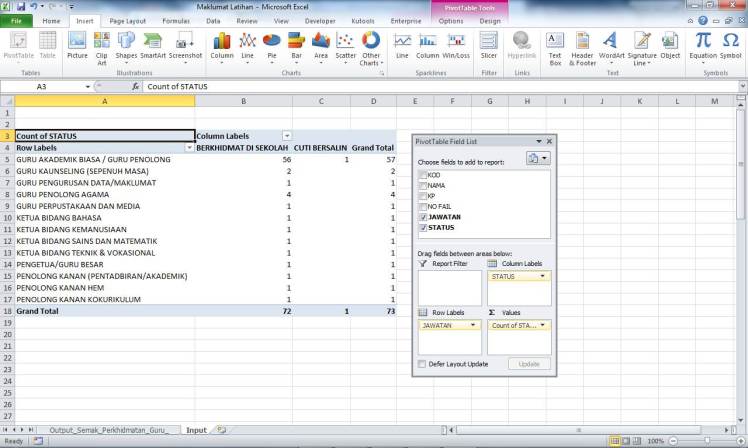Screen dimensions: 748x448
Task: Insert a Picture from the Illustrations group
Action: [x=77, y=46]
